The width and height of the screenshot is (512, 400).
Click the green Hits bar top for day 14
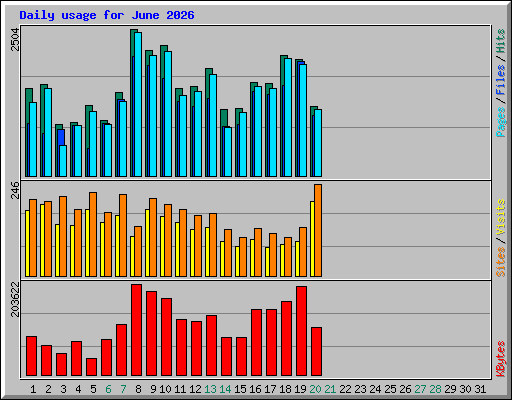(224, 117)
